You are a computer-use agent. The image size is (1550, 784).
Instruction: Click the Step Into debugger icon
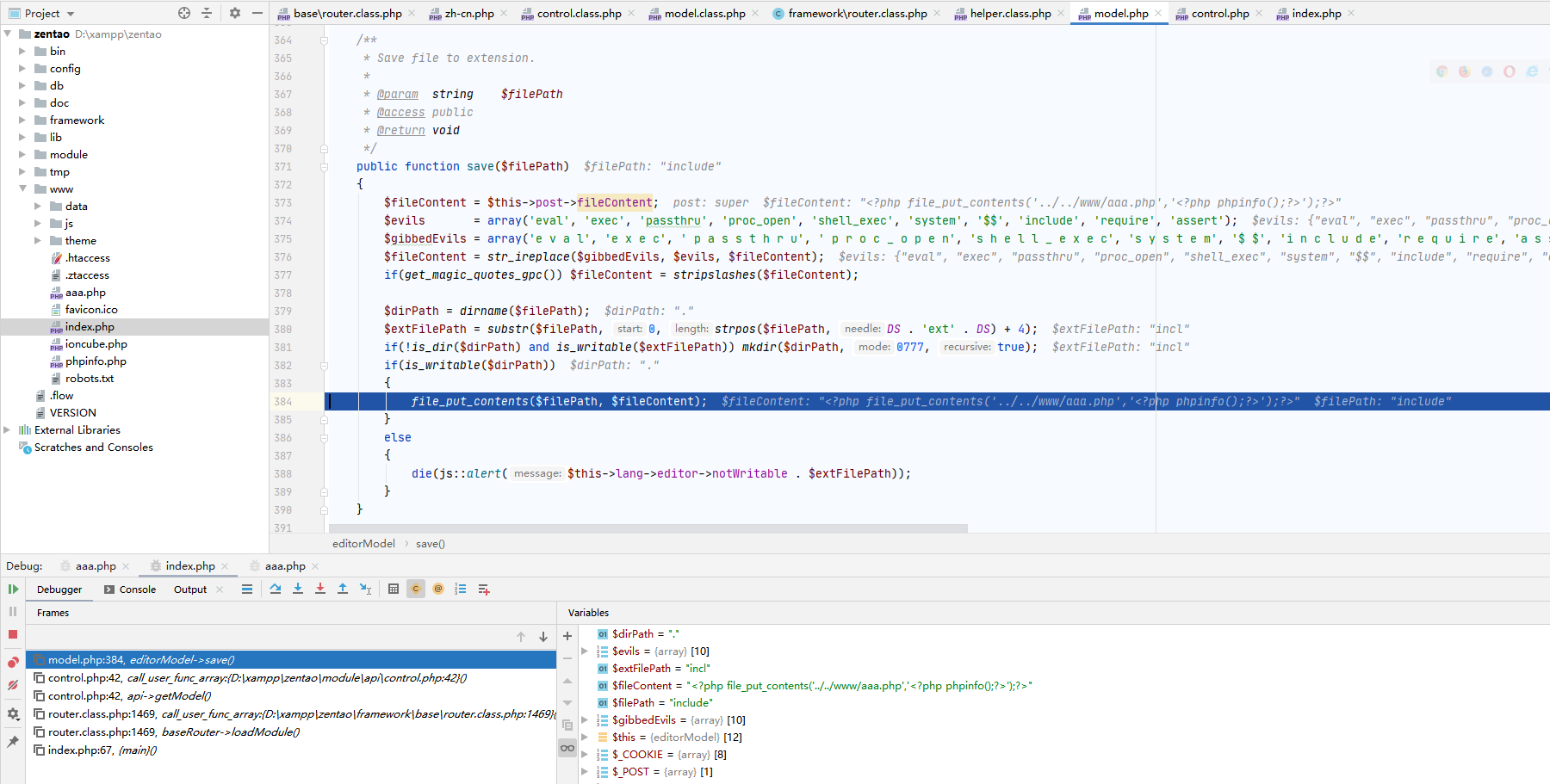click(298, 590)
